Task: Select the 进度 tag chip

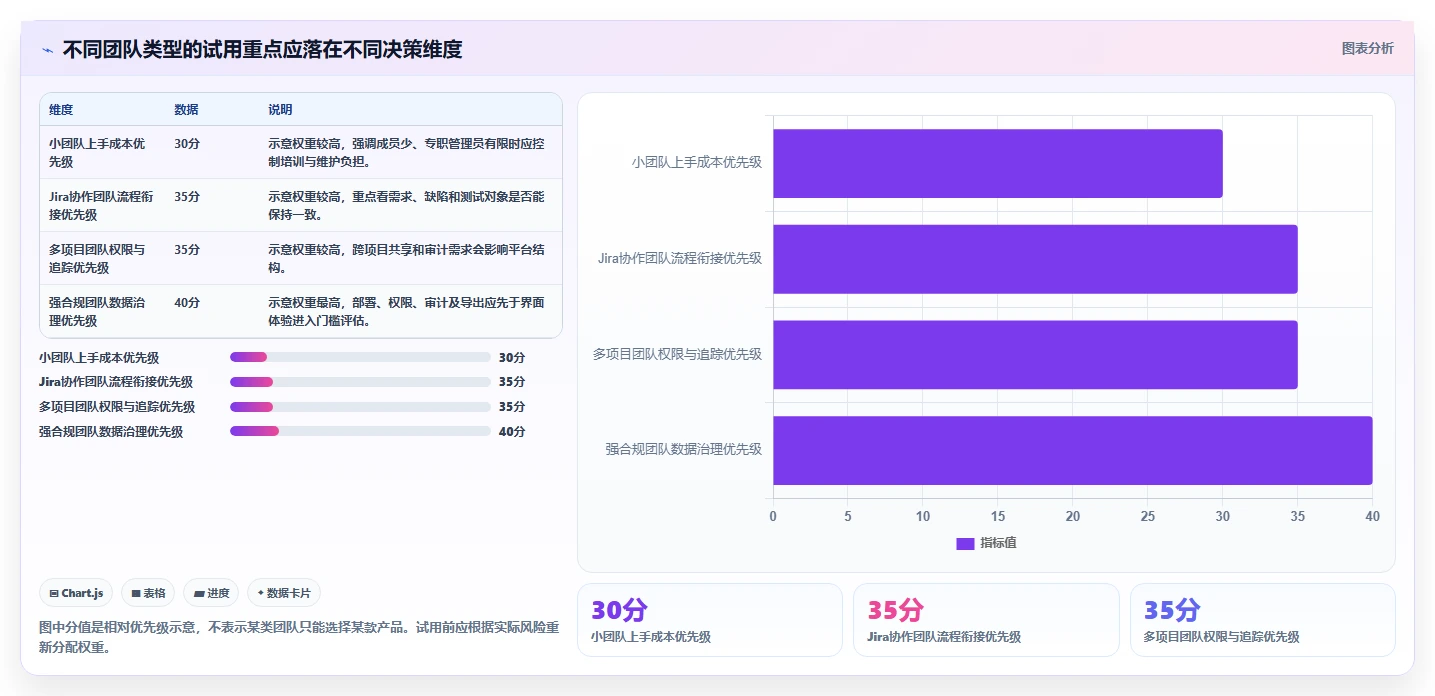Action: [x=211, y=593]
